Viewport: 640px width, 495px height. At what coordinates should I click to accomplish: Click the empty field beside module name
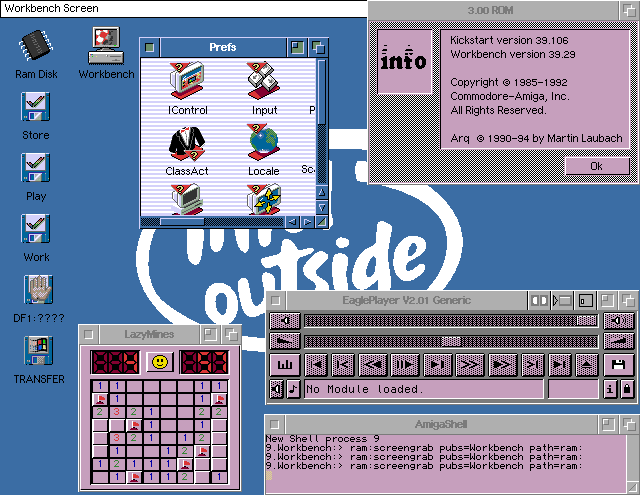[573, 389]
